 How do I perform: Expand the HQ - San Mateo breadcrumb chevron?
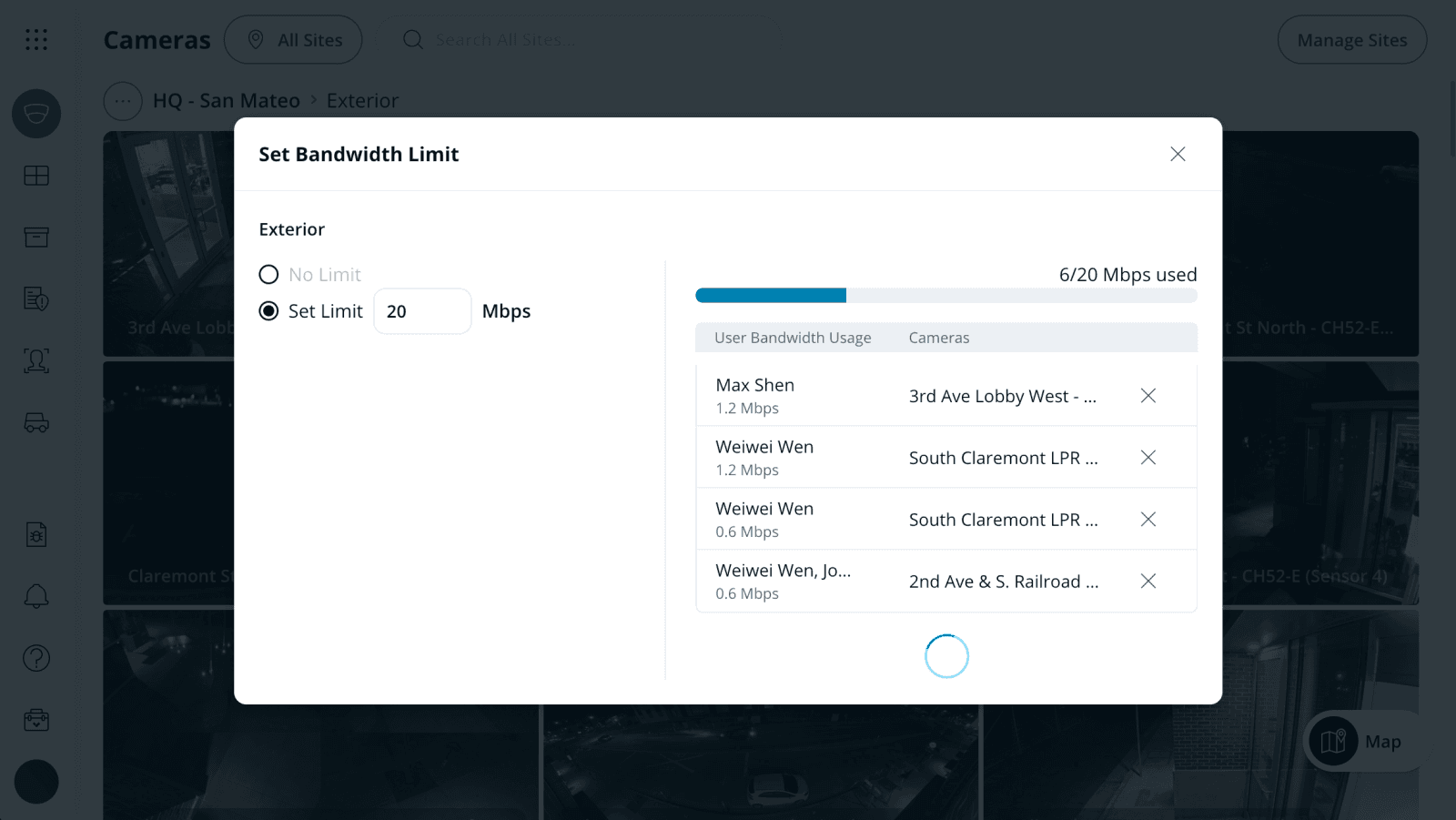[x=314, y=101]
